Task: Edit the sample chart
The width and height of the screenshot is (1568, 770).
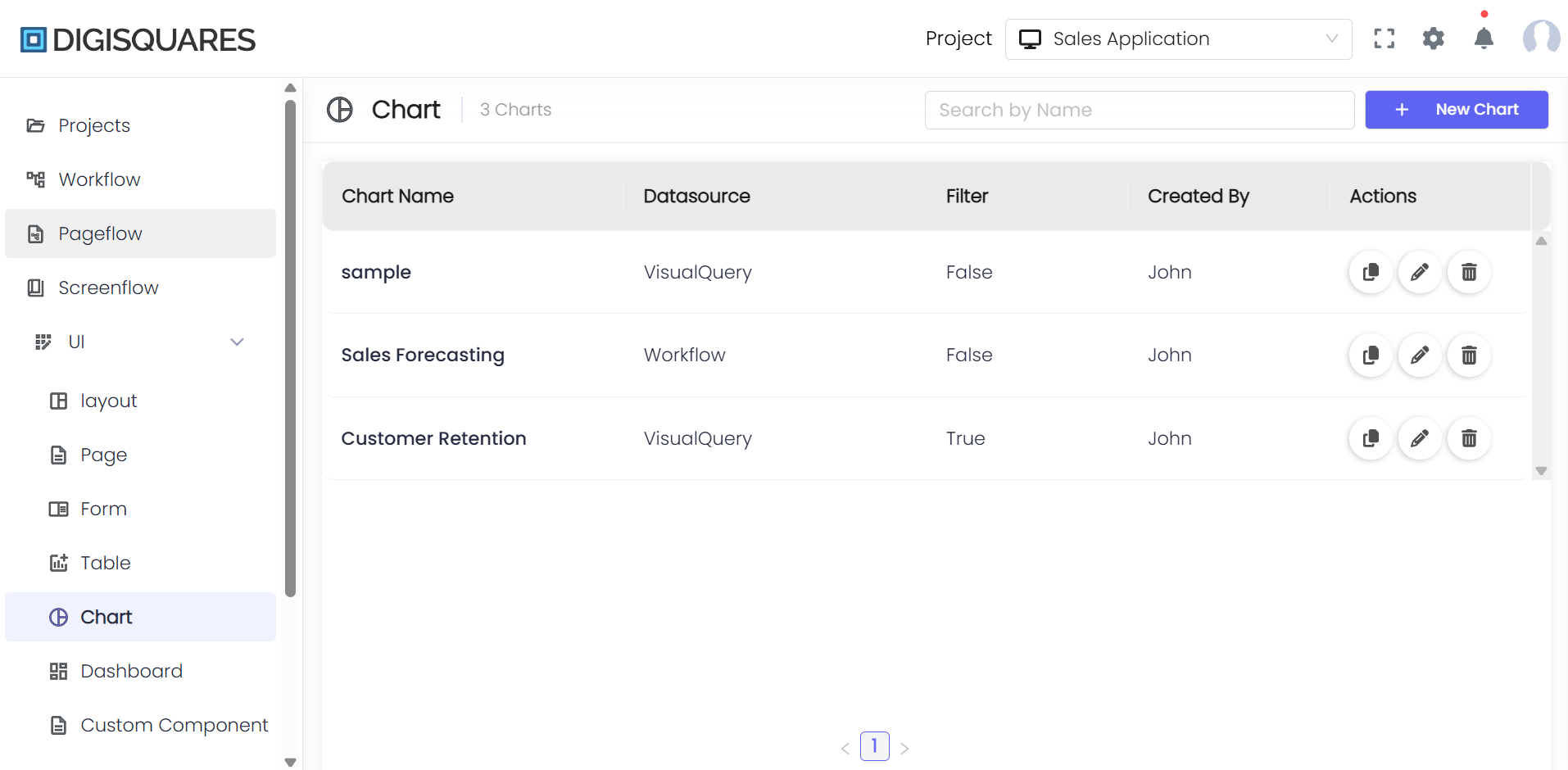Action: click(1420, 272)
